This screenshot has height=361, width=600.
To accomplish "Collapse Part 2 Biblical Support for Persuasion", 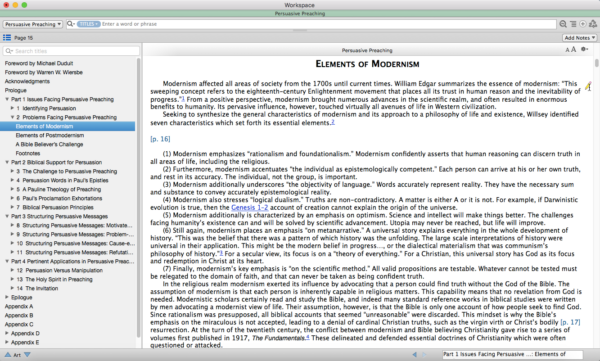I will [7, 162].
